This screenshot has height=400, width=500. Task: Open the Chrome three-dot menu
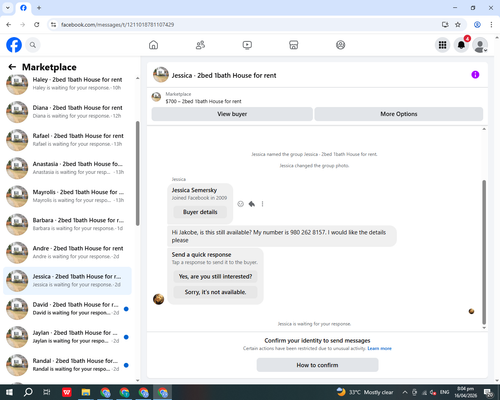(x=491, y=25)
